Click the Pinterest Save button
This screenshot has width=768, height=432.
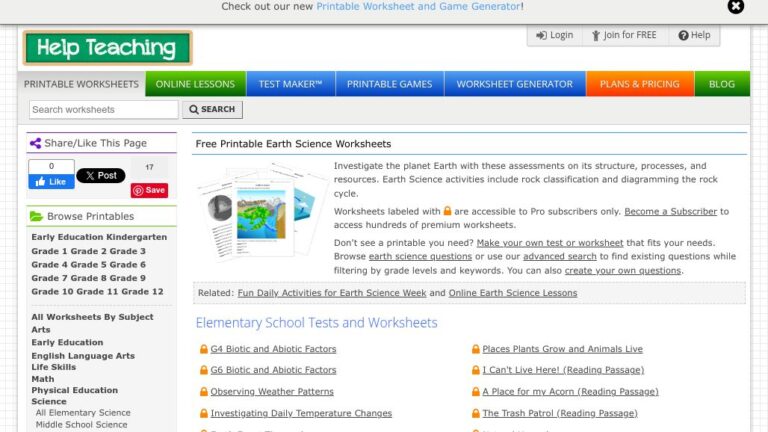149,191
